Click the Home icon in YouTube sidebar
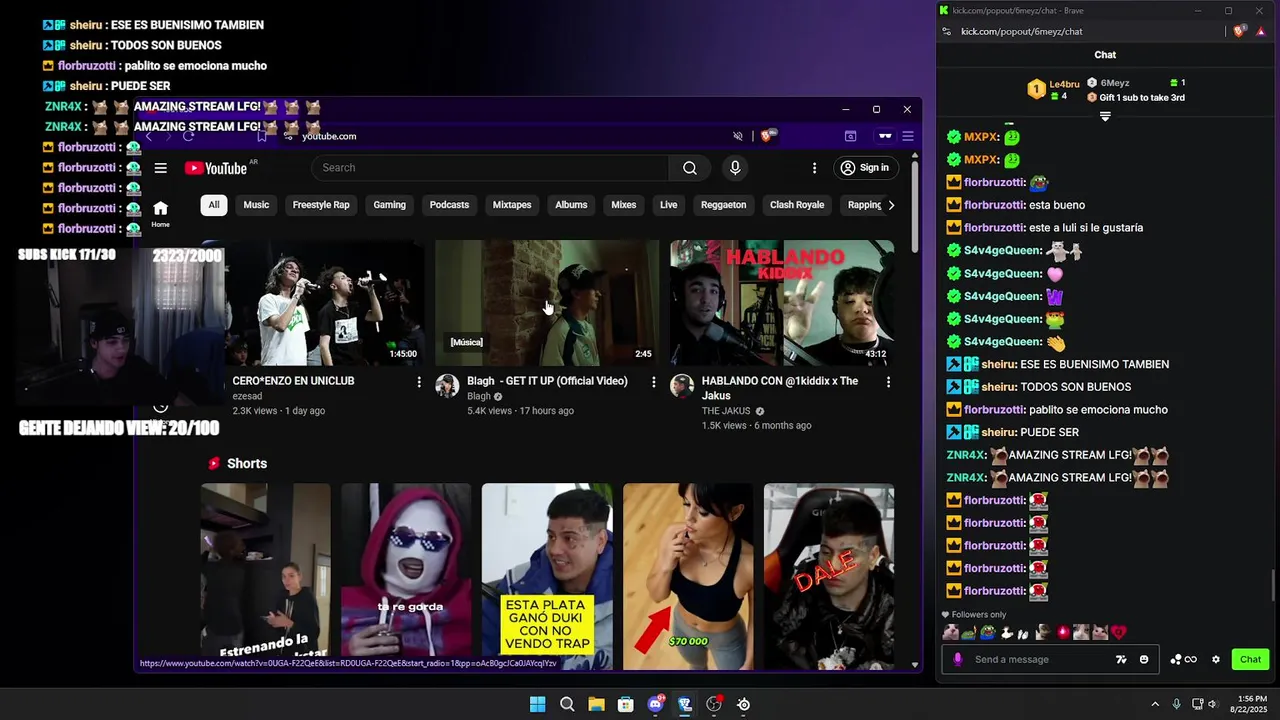Viewport: 1280px width, 720px height. [x=160, y=213]
